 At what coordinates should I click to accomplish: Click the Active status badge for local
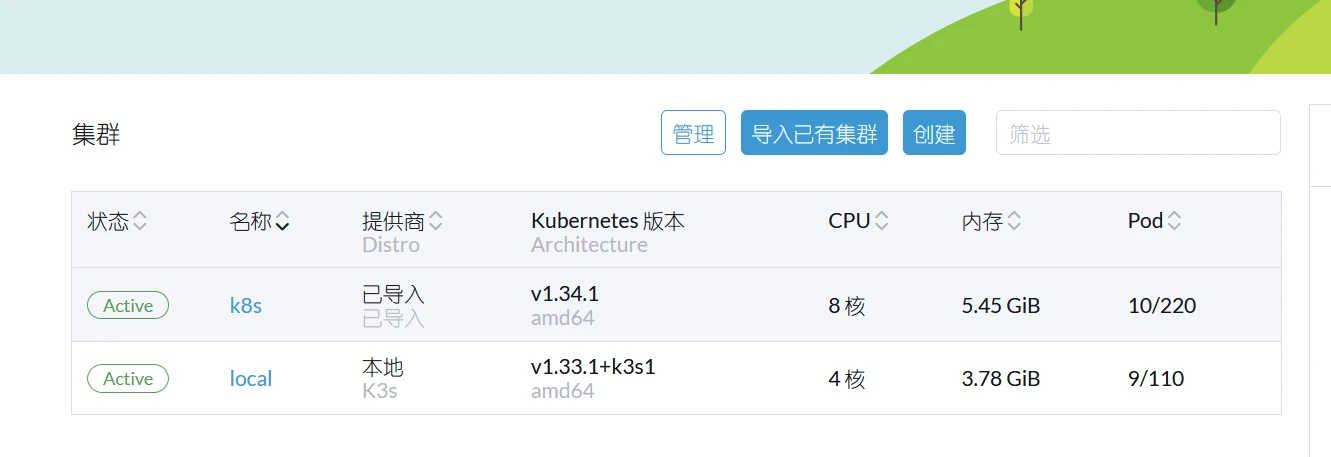click(128, 379)
